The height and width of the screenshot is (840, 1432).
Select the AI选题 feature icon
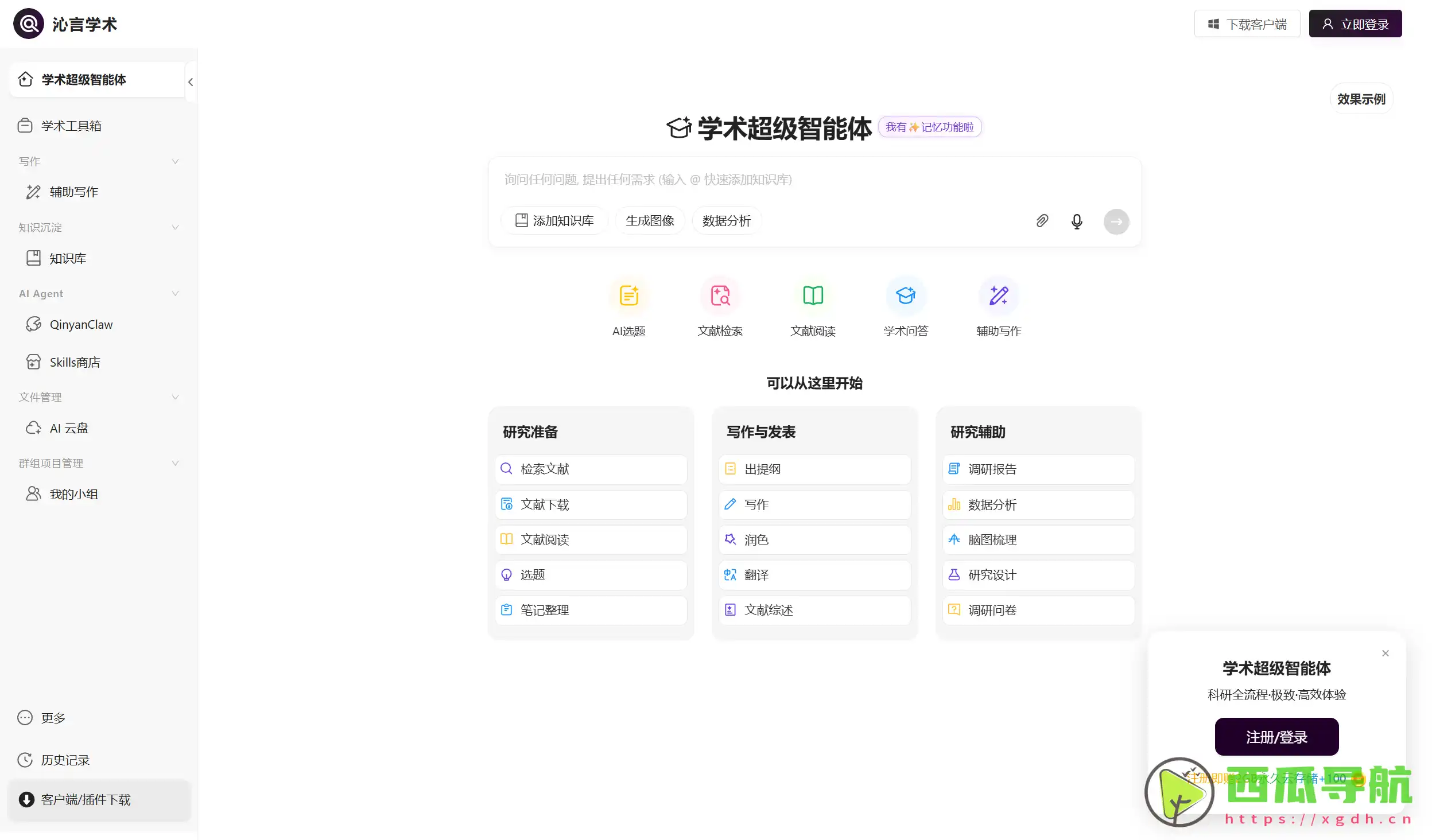click(628, 295)
